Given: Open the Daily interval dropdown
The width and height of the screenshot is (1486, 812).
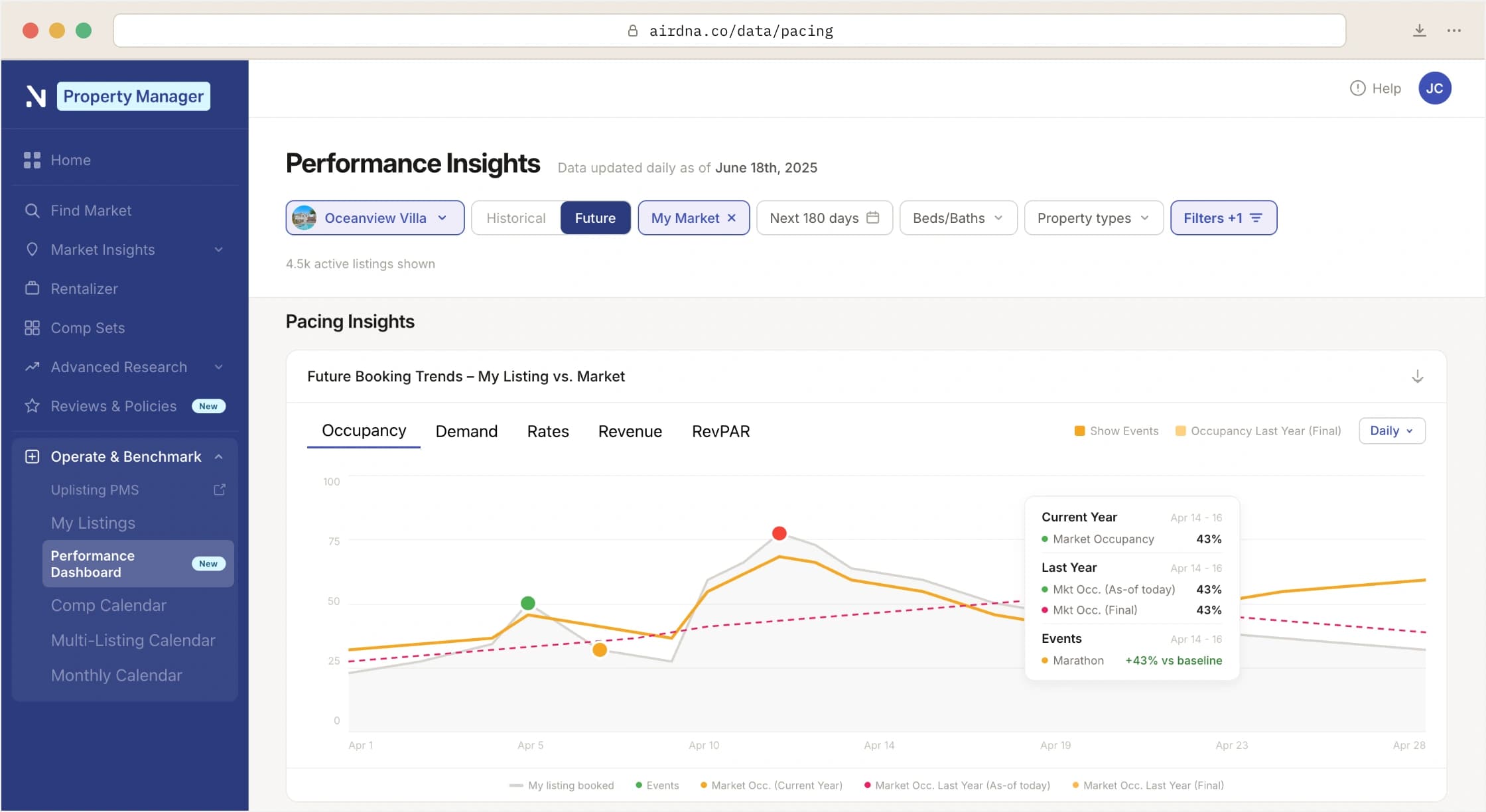Looking at the screenshot, I should click(1392, 431).
